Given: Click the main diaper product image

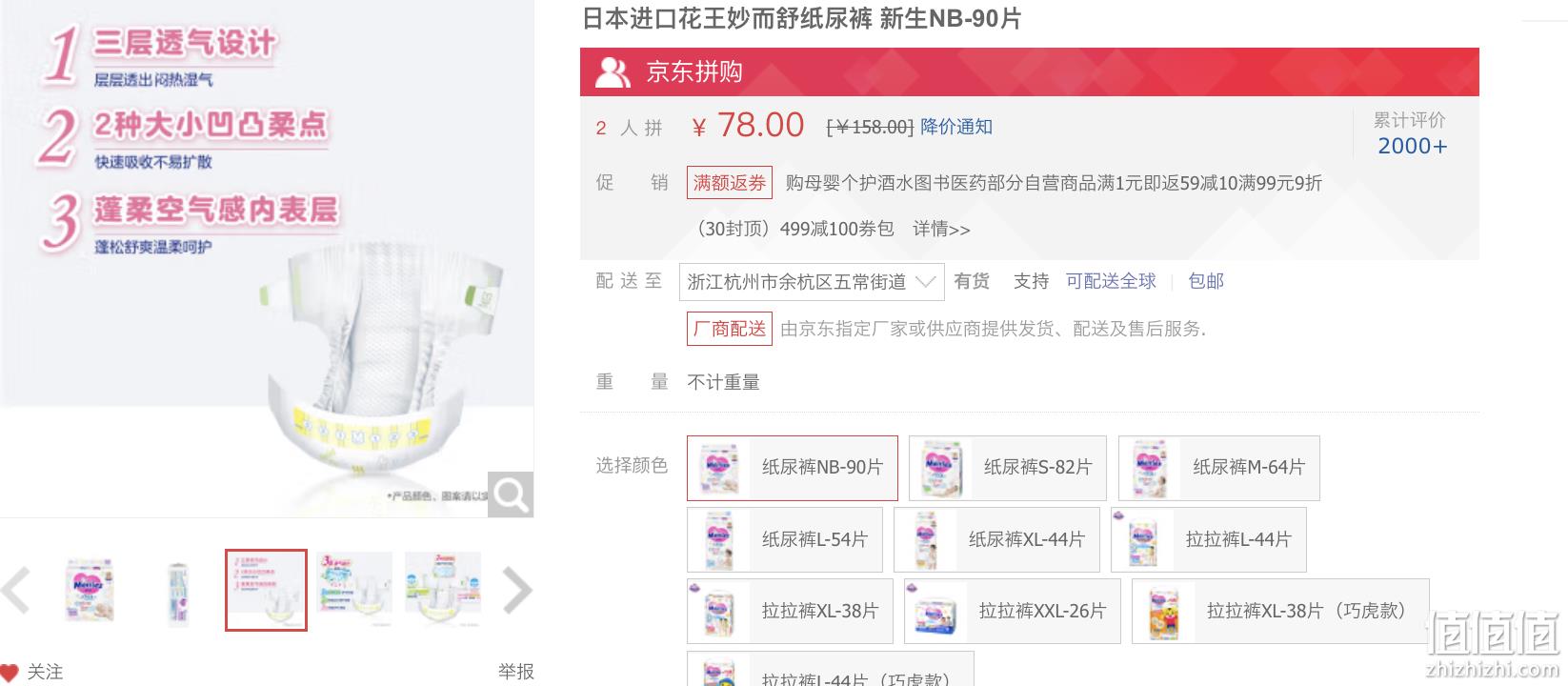Looking at the screenshot, I should click(267, 259).
